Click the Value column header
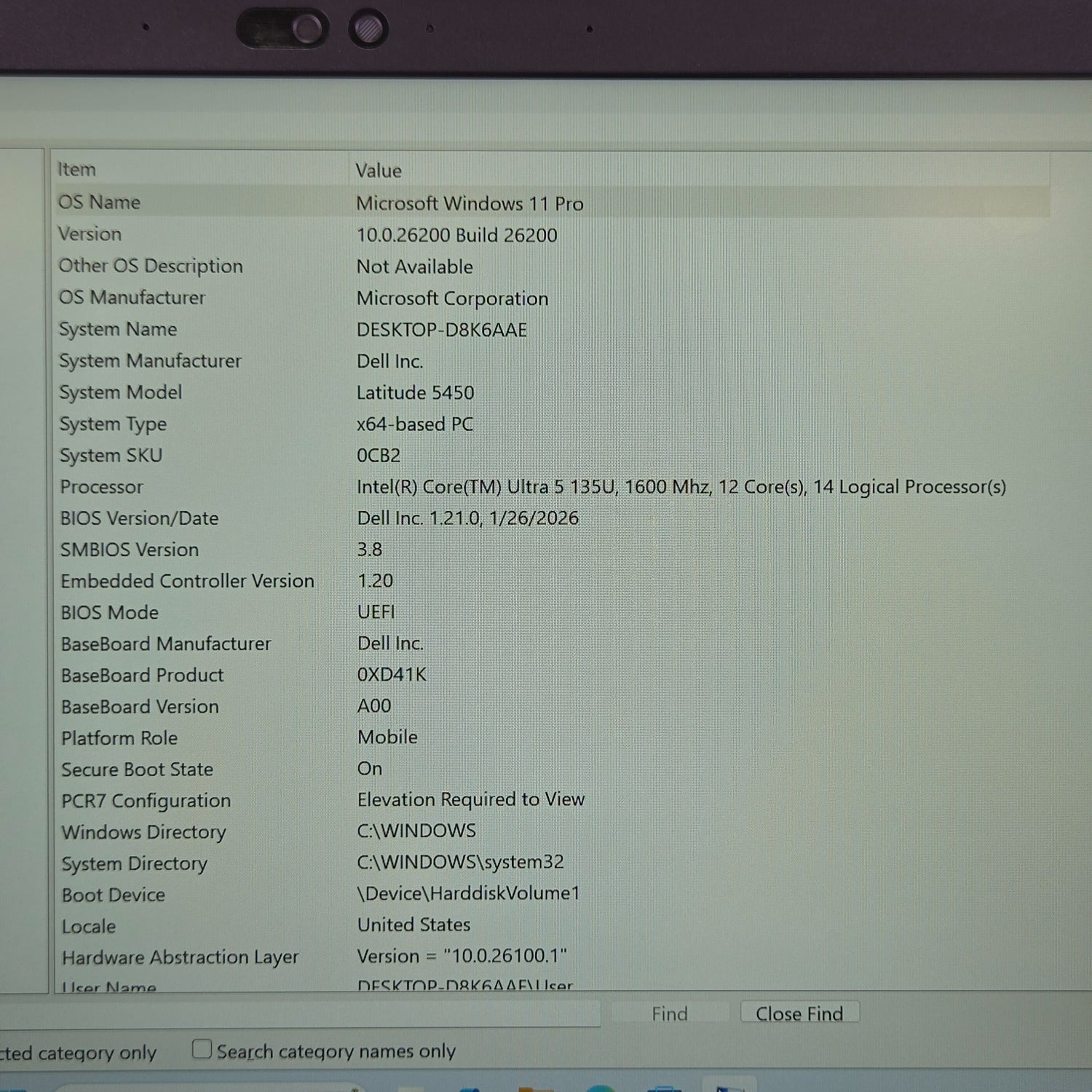 [379, 170]
